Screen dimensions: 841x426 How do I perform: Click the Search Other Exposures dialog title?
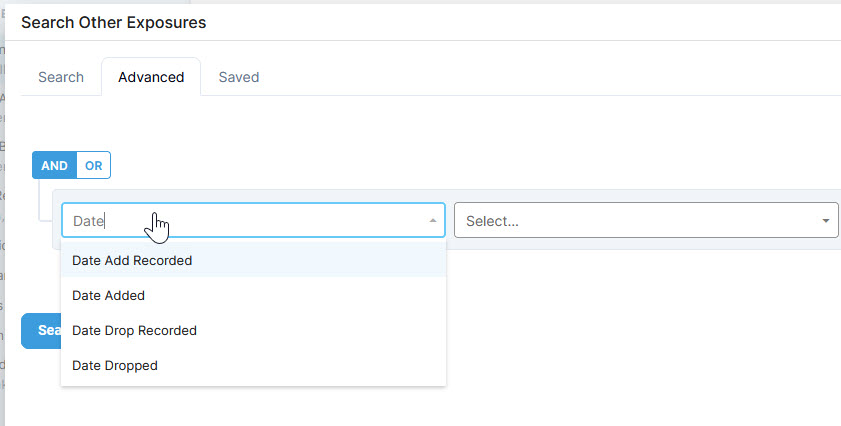[114, 23]
